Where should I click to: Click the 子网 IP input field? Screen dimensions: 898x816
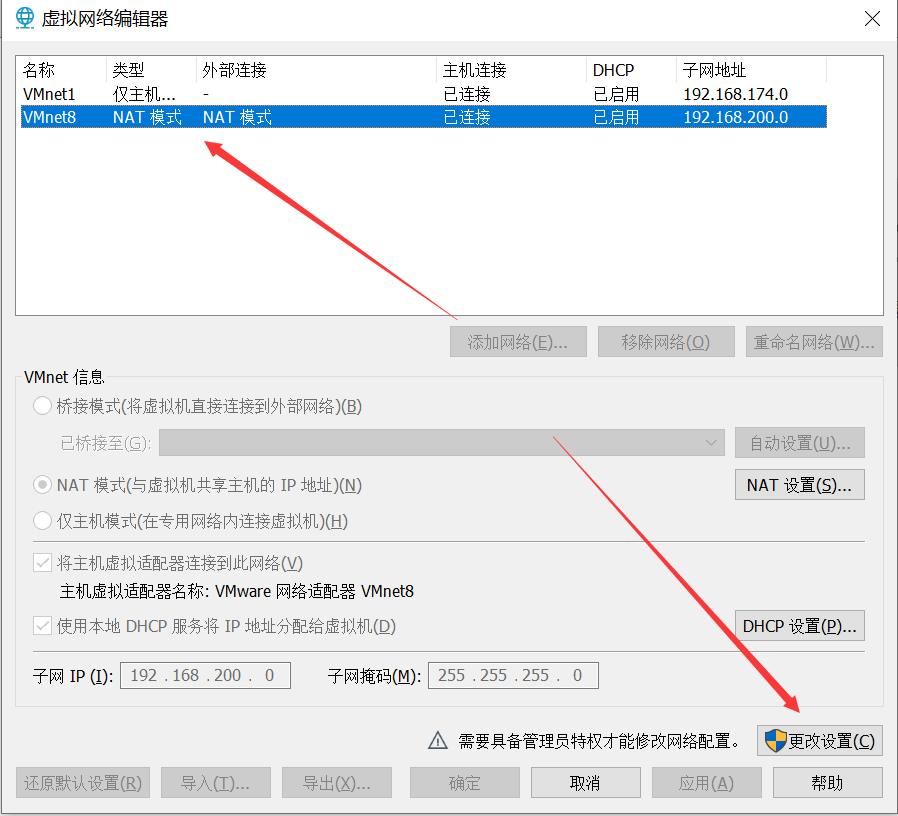[205, 675]
